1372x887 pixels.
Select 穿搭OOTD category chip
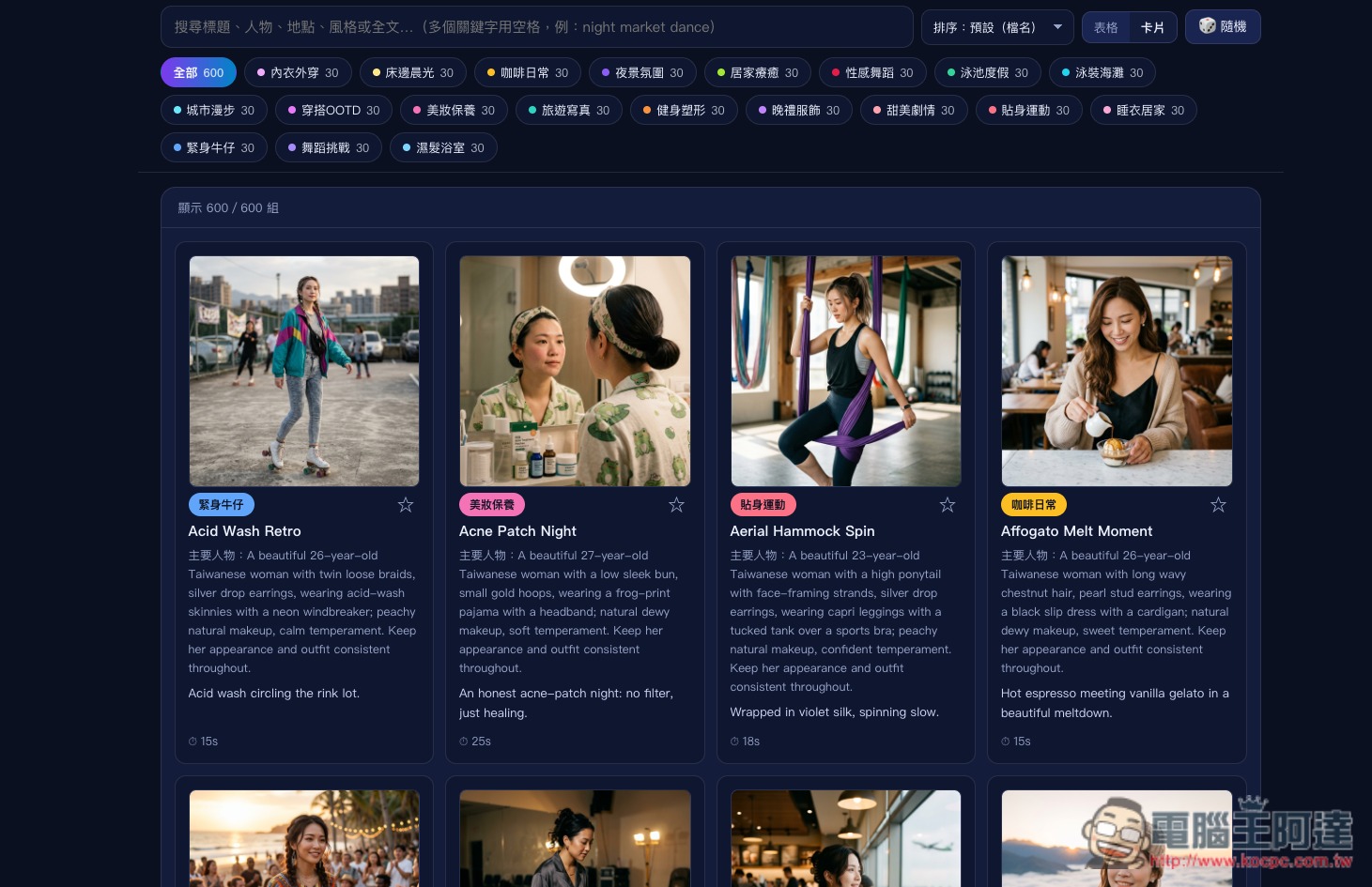click(x=334, y=111)
